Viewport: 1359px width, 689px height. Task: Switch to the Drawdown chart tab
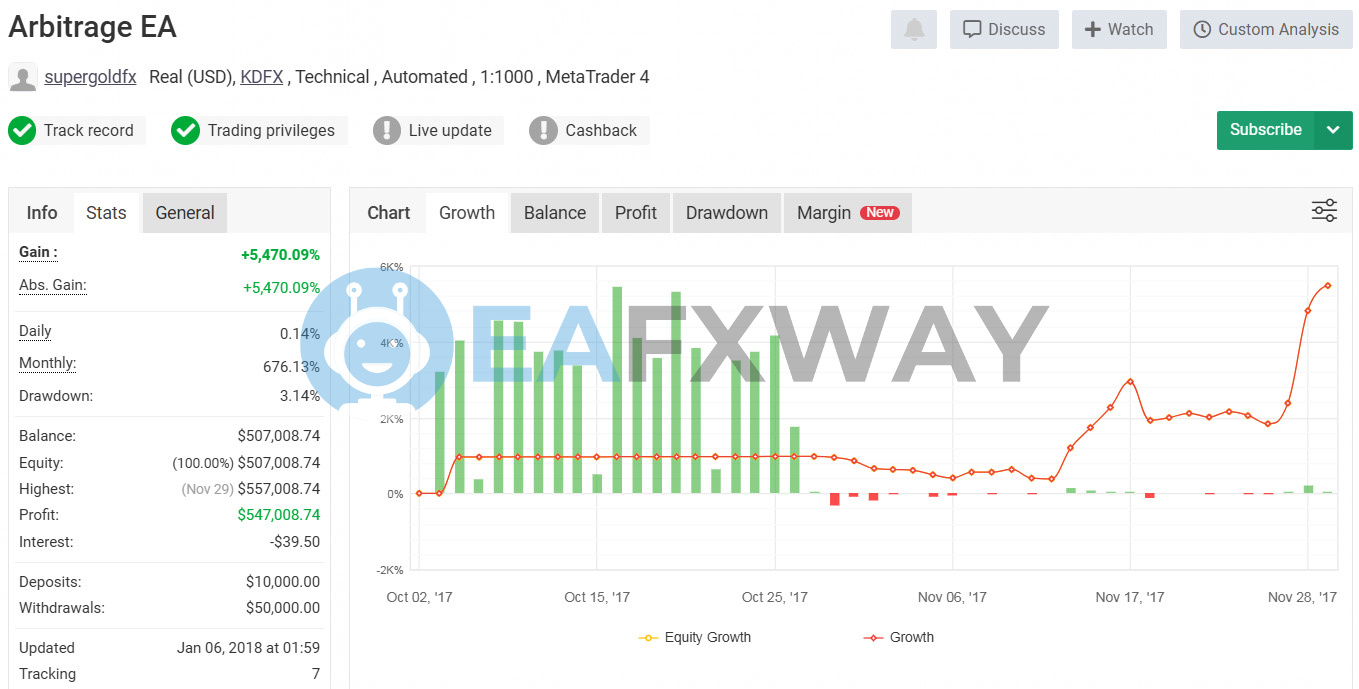pyautogui.click(x=726, y=212)
